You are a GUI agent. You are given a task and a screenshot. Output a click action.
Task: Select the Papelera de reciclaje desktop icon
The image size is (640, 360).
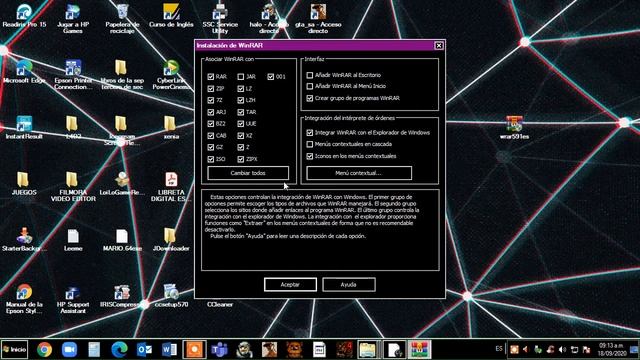pos(122,18)
